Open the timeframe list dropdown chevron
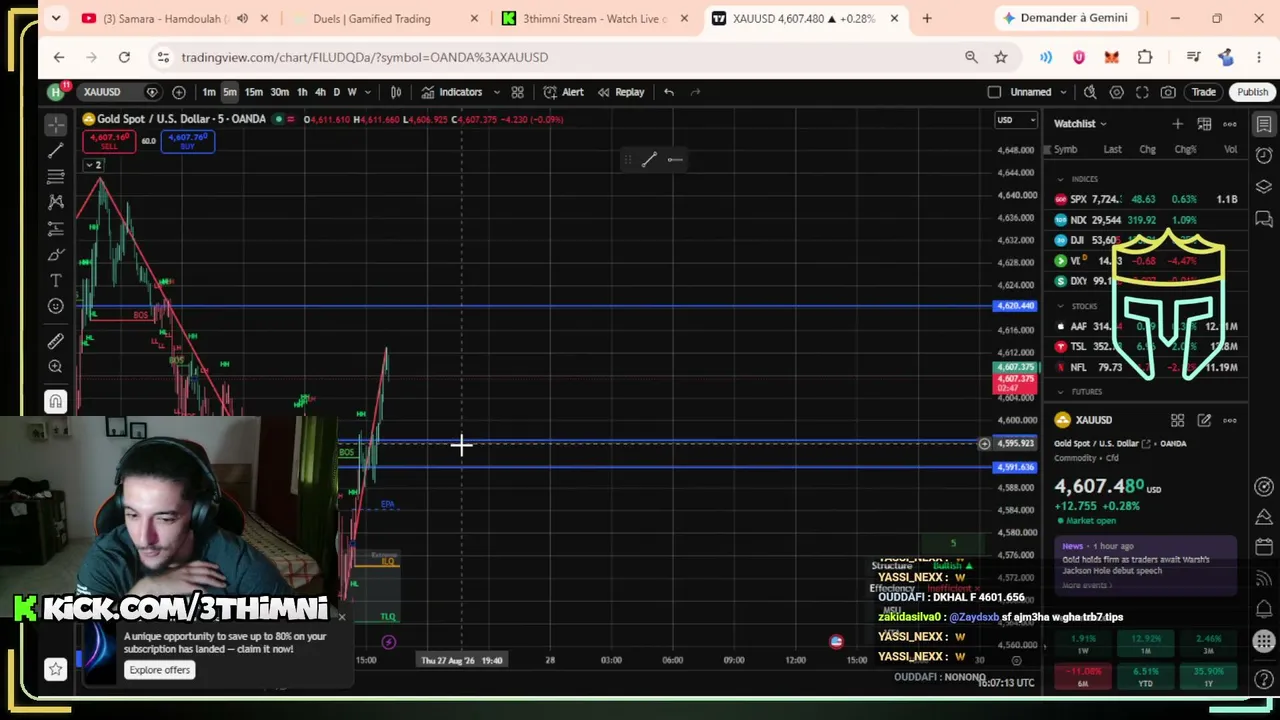Image resolution: width=1280 pixels, height=720 pixels. click(368, 92)
